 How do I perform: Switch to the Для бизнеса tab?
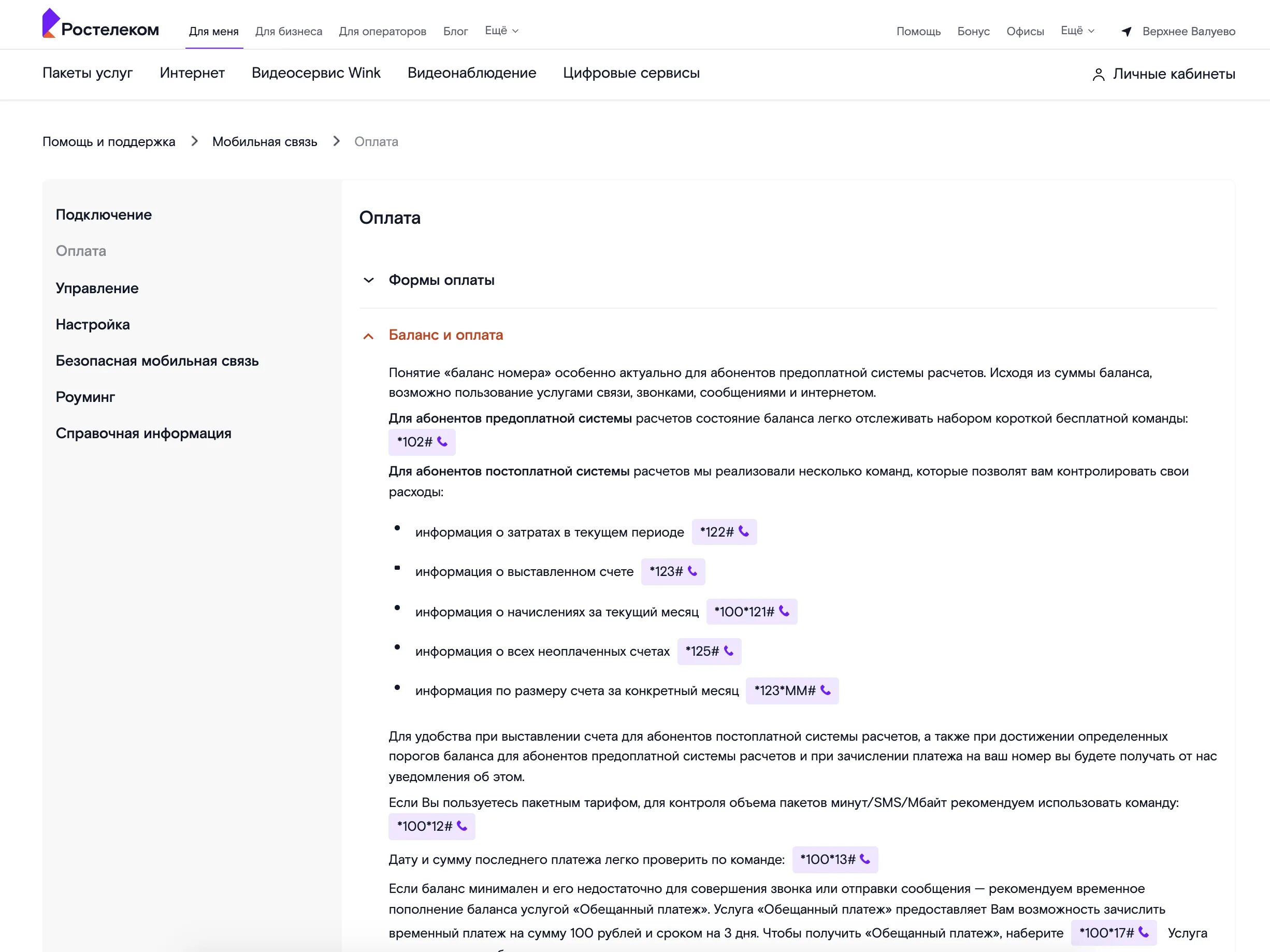coord(289,32)
